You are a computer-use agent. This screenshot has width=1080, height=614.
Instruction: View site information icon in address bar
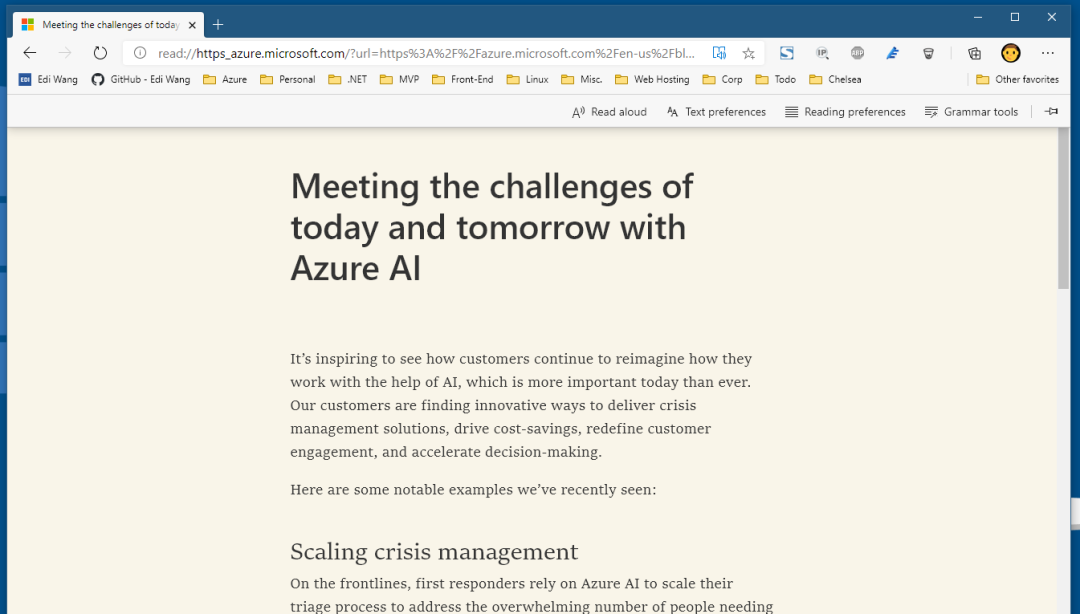coord(140,53)
